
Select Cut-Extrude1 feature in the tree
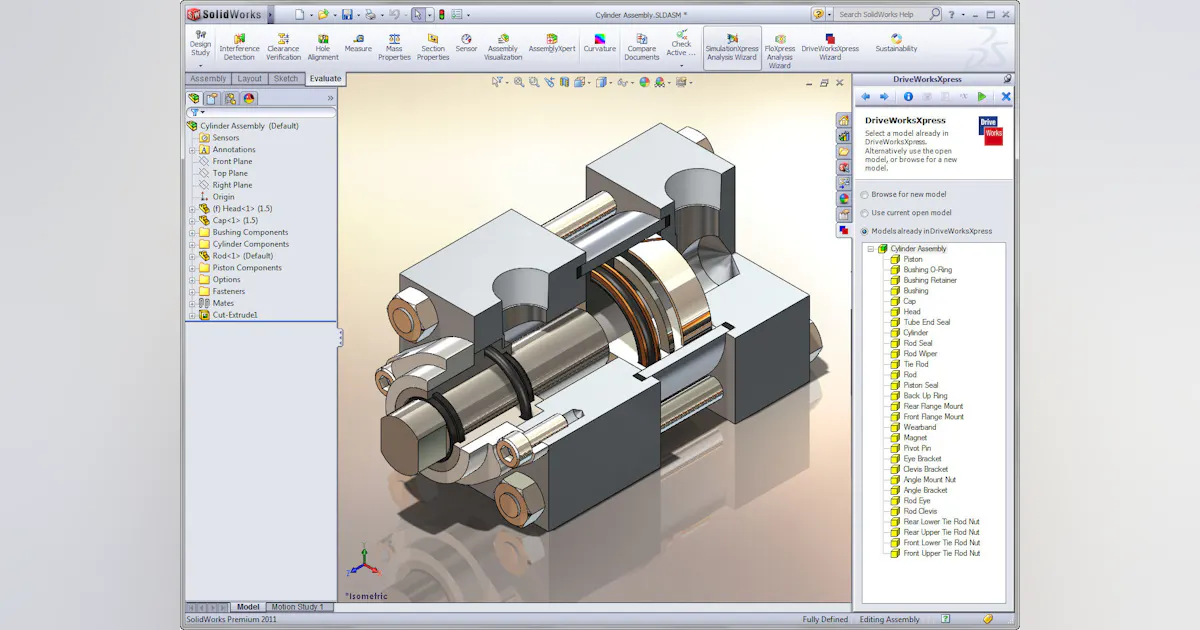click(235, 315)
